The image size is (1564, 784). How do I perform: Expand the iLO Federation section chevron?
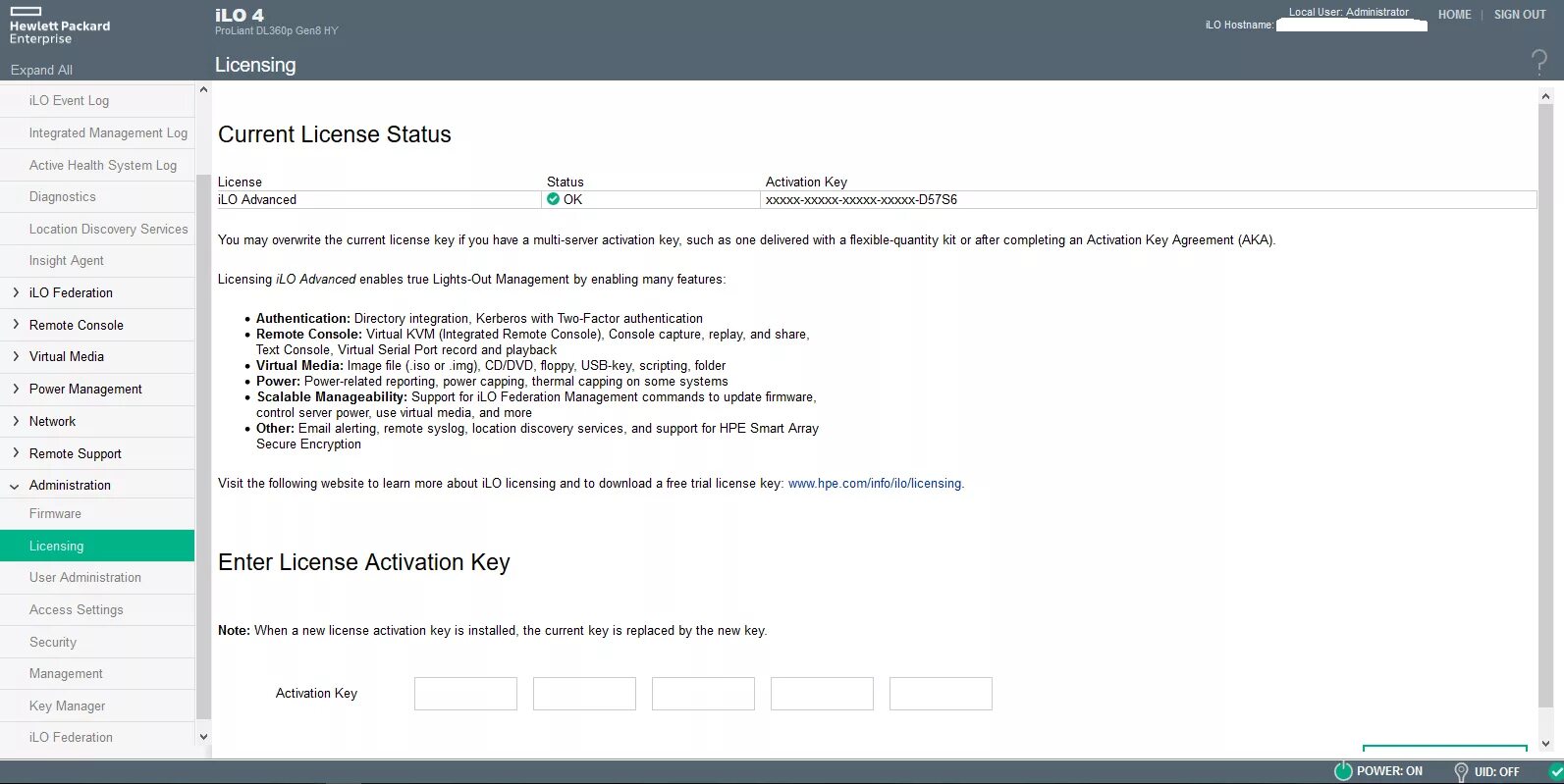tap(16, 292)
